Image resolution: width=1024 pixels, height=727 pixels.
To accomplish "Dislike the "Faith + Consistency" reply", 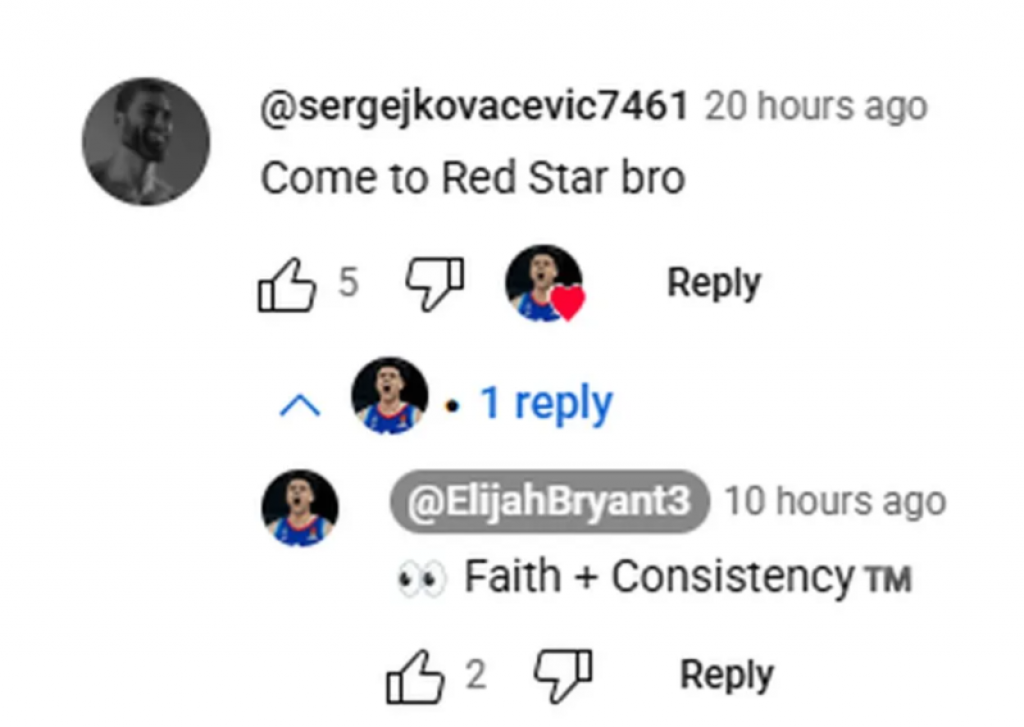I will tap(562, 675).
